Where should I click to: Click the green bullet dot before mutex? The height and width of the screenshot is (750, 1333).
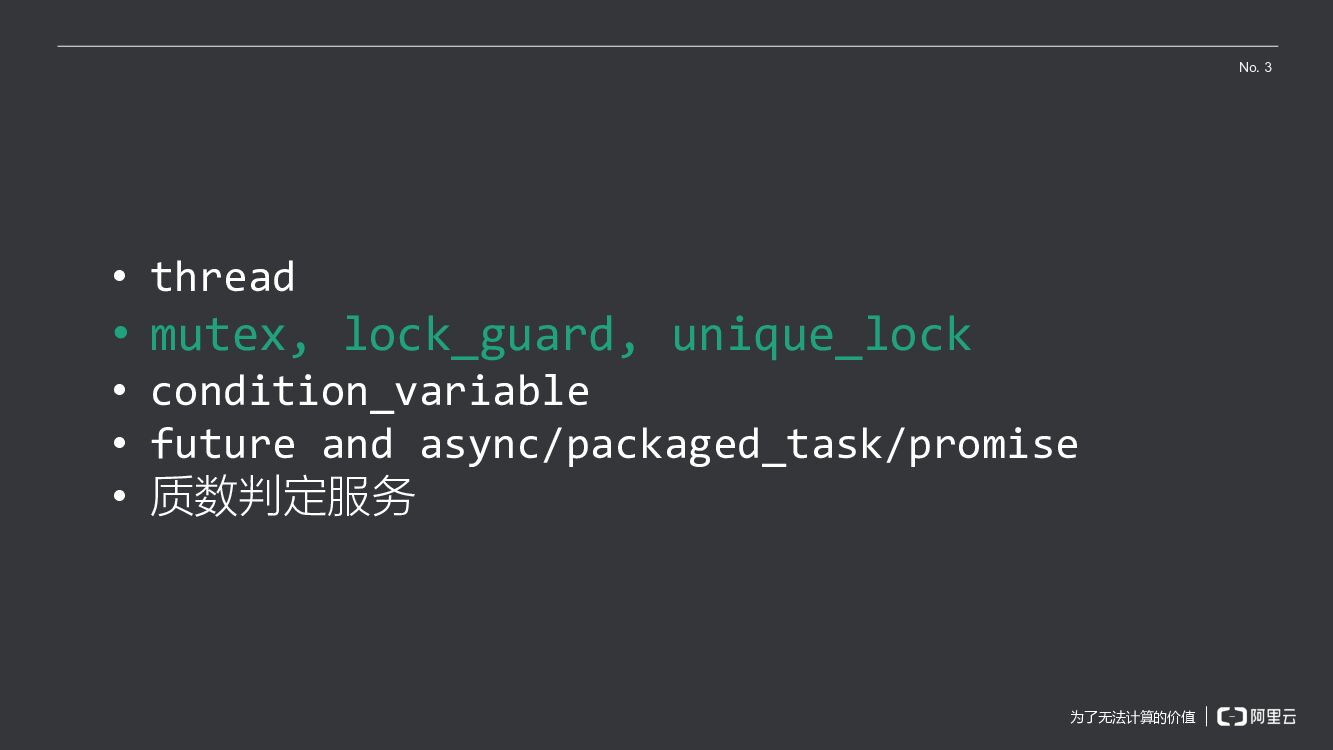[x=120, y=332]
